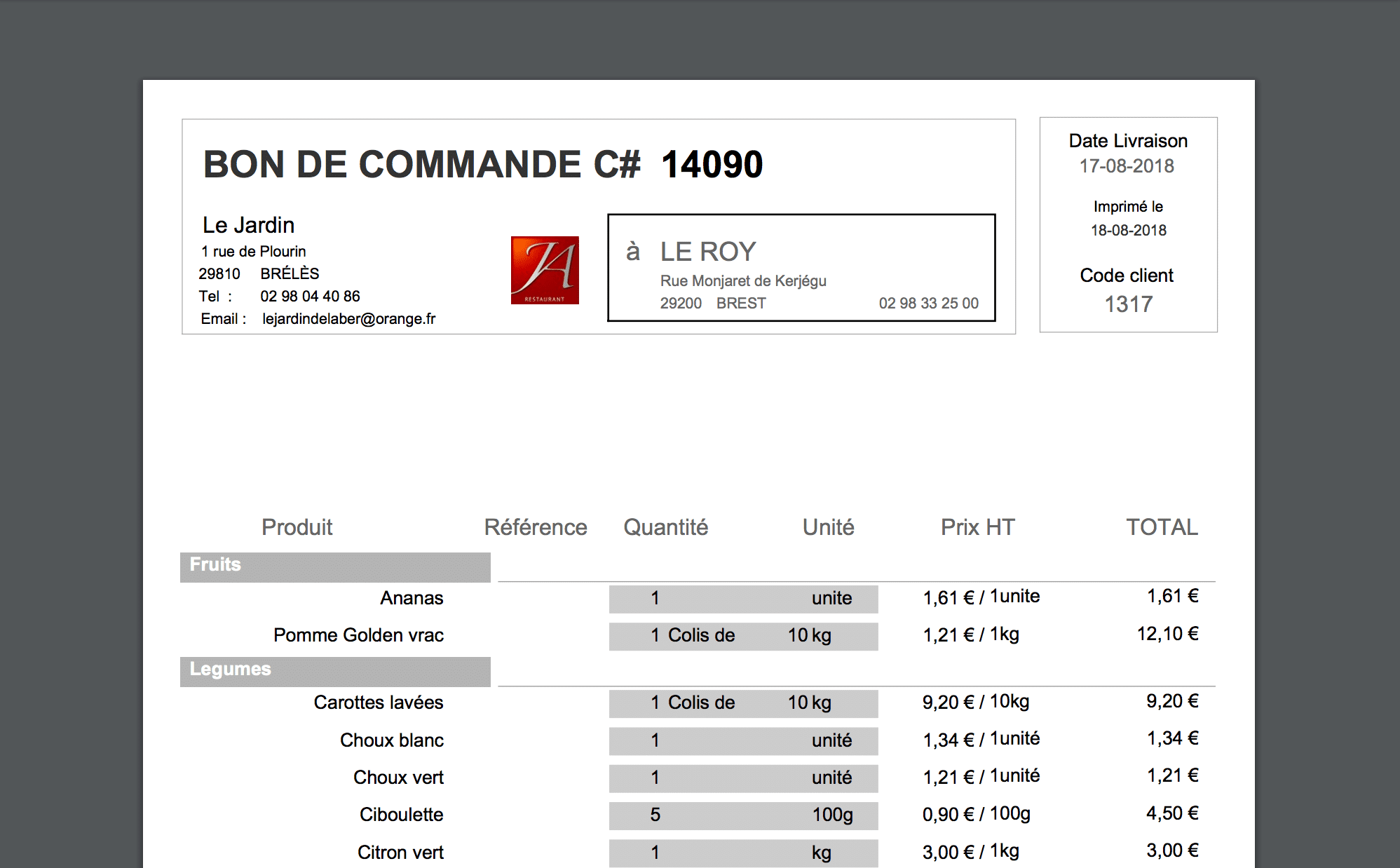This screenshot has height=868, width=1400.
Task: Click the Carottes lavées price 9,20 € / 10kg
Action: [976, 702]
